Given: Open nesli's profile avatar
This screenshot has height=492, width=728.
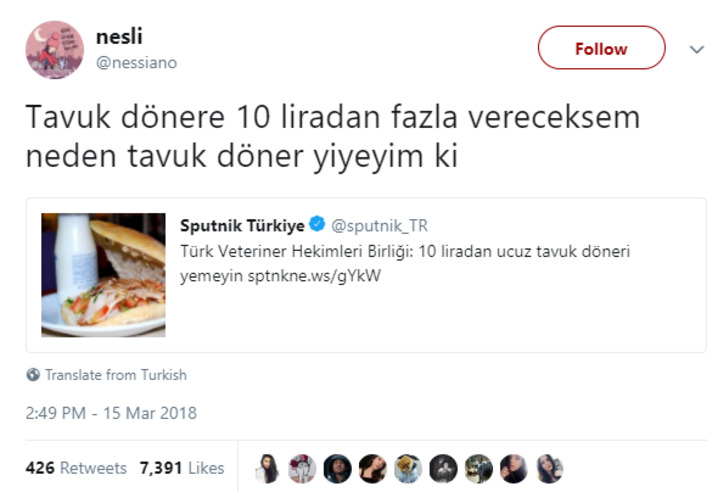Looking at the screenshot, I should click(x=55, y=50).
